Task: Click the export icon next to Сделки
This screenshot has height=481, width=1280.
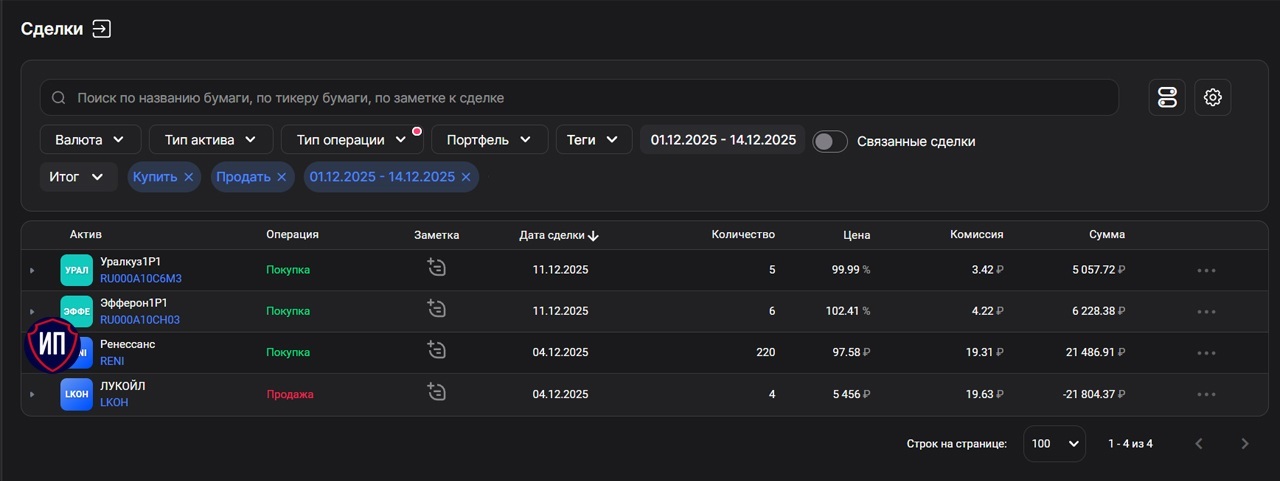Action: [x=101, y=29]
